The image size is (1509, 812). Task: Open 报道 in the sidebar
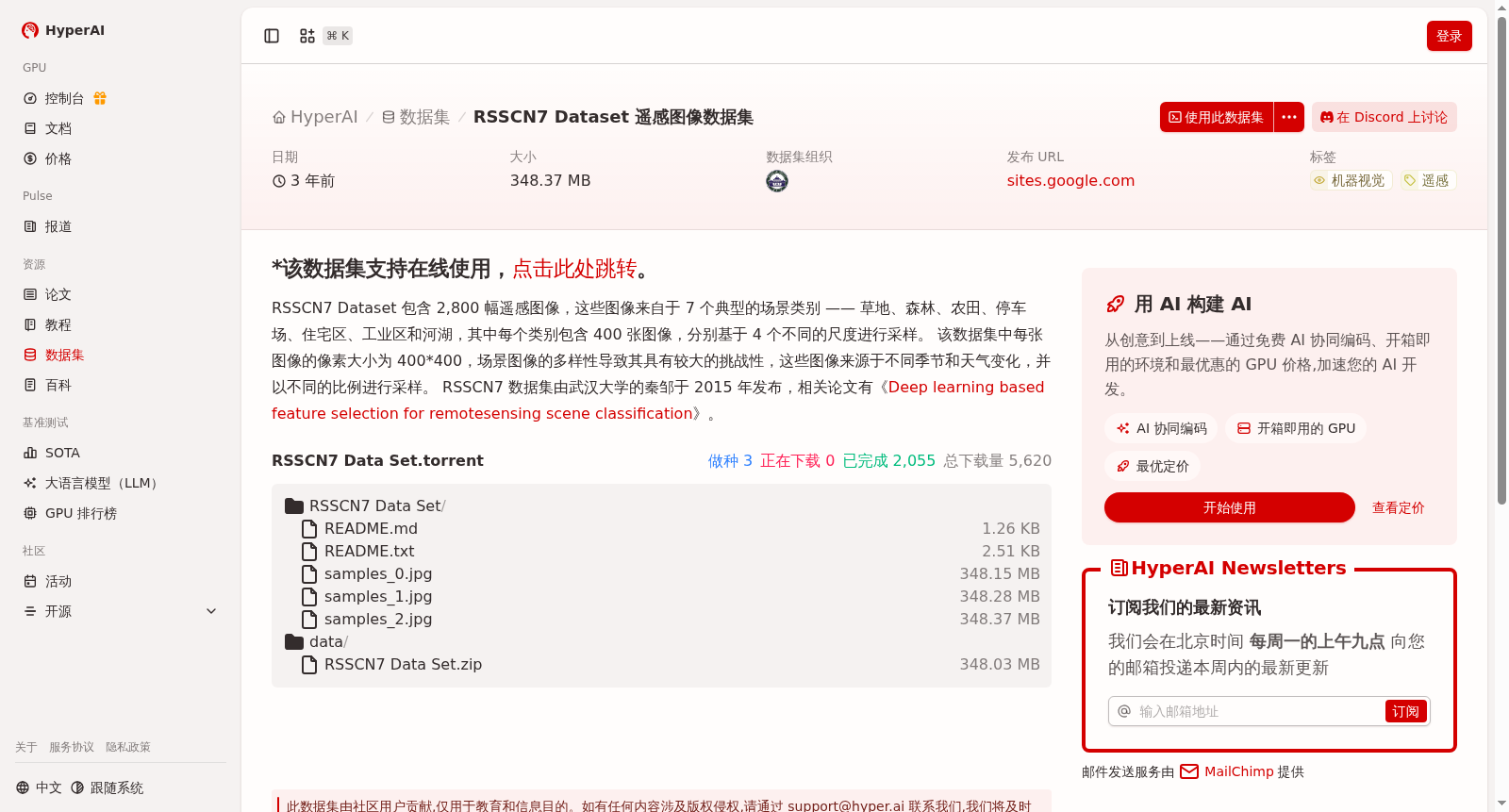(58, 226)
